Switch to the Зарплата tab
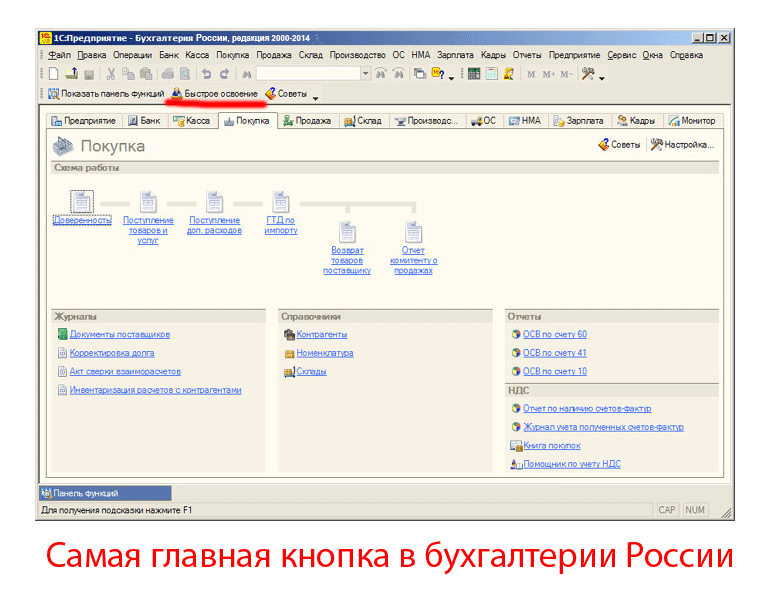 pos(578,121)
